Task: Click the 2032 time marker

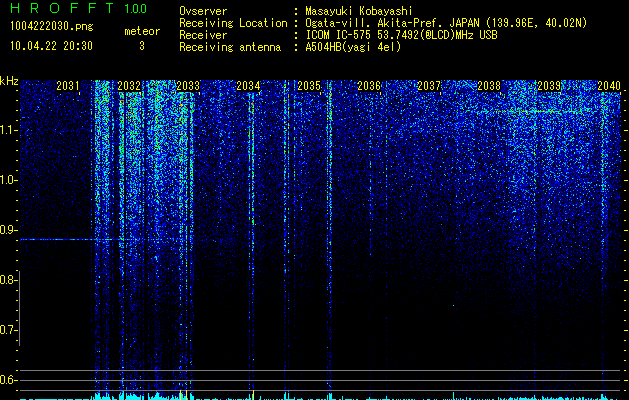Action: pyautogui.click(x=129, y=86)
